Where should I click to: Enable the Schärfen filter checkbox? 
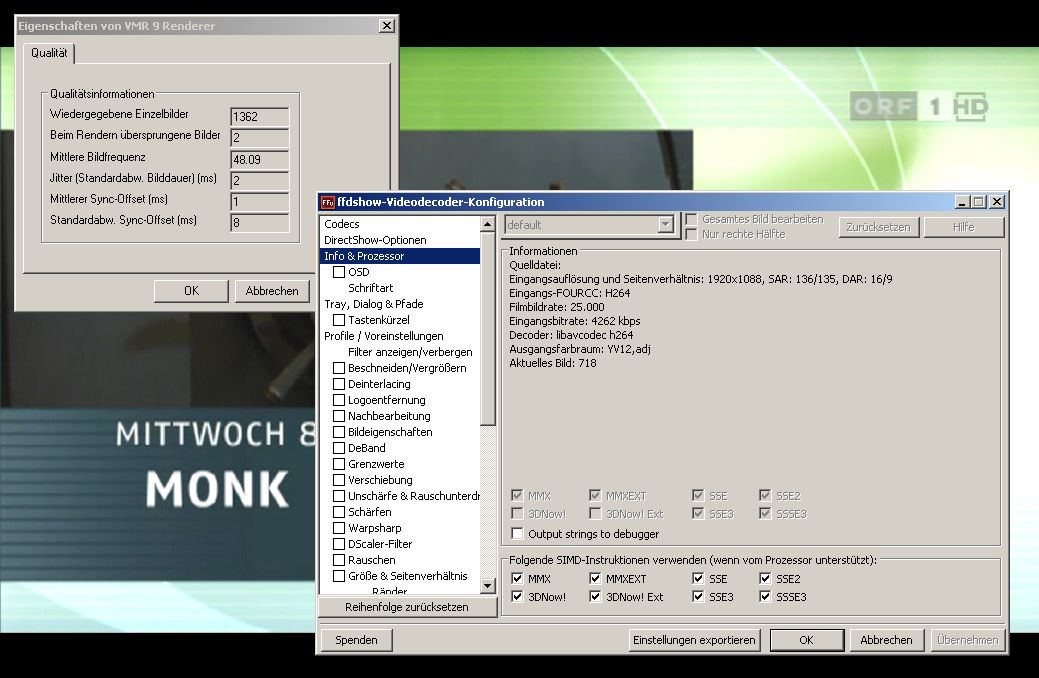coord(339,512)
